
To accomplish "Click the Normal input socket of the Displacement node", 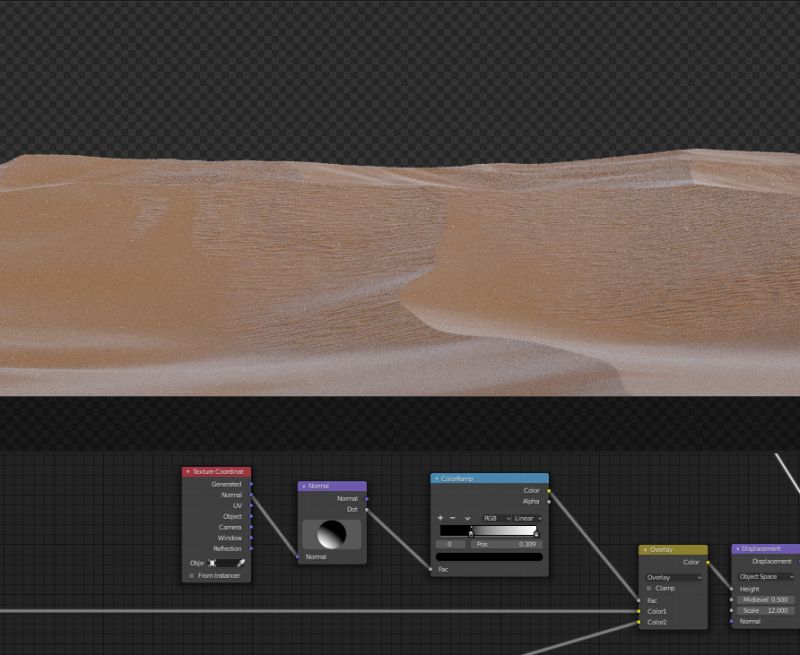I will coord(732,621).
